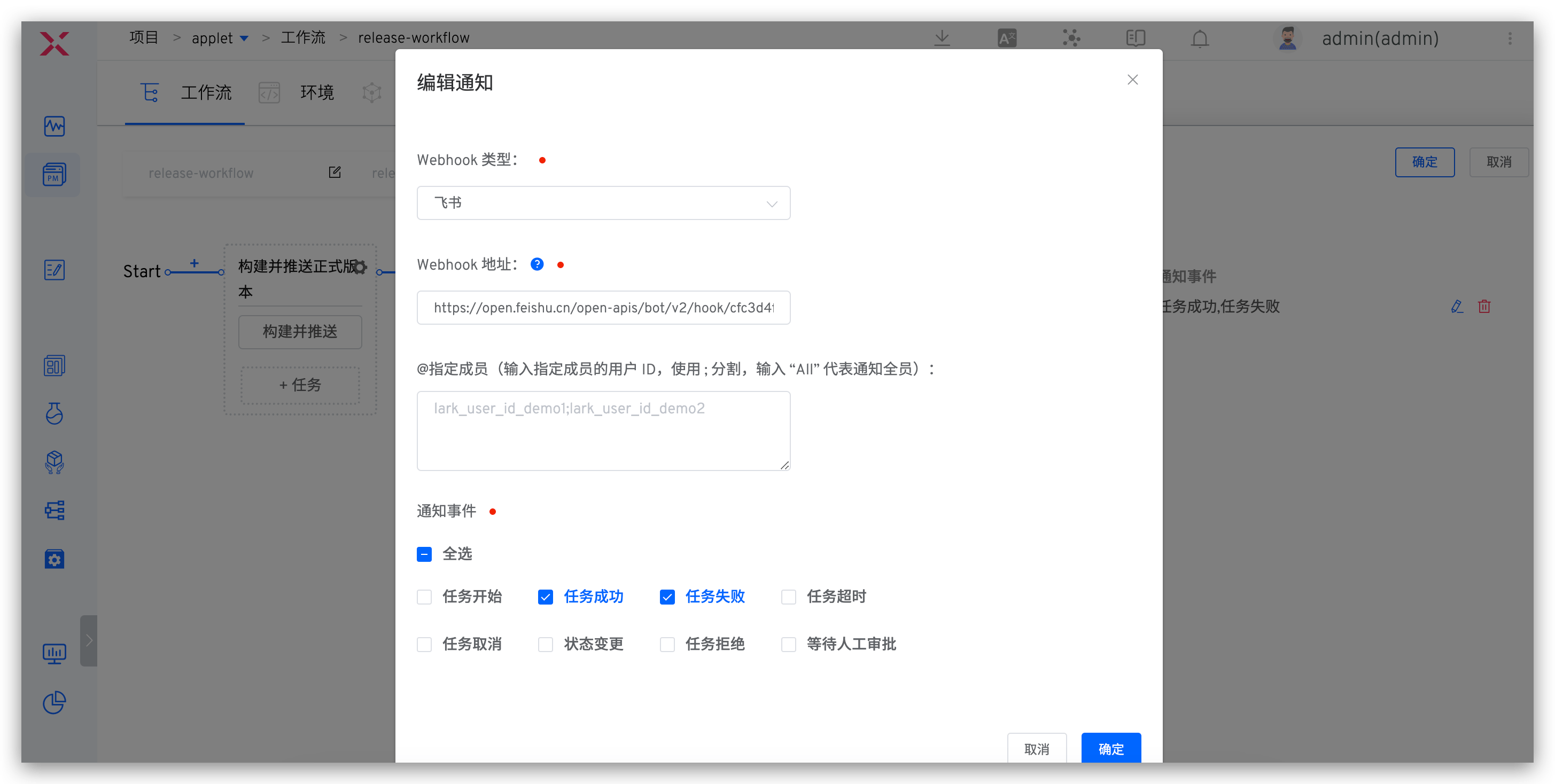Image resolution: width=1555 pixels, height=784 pixels.
Task: Check the 任务取消 checkbox
Action: pos(424,645)
